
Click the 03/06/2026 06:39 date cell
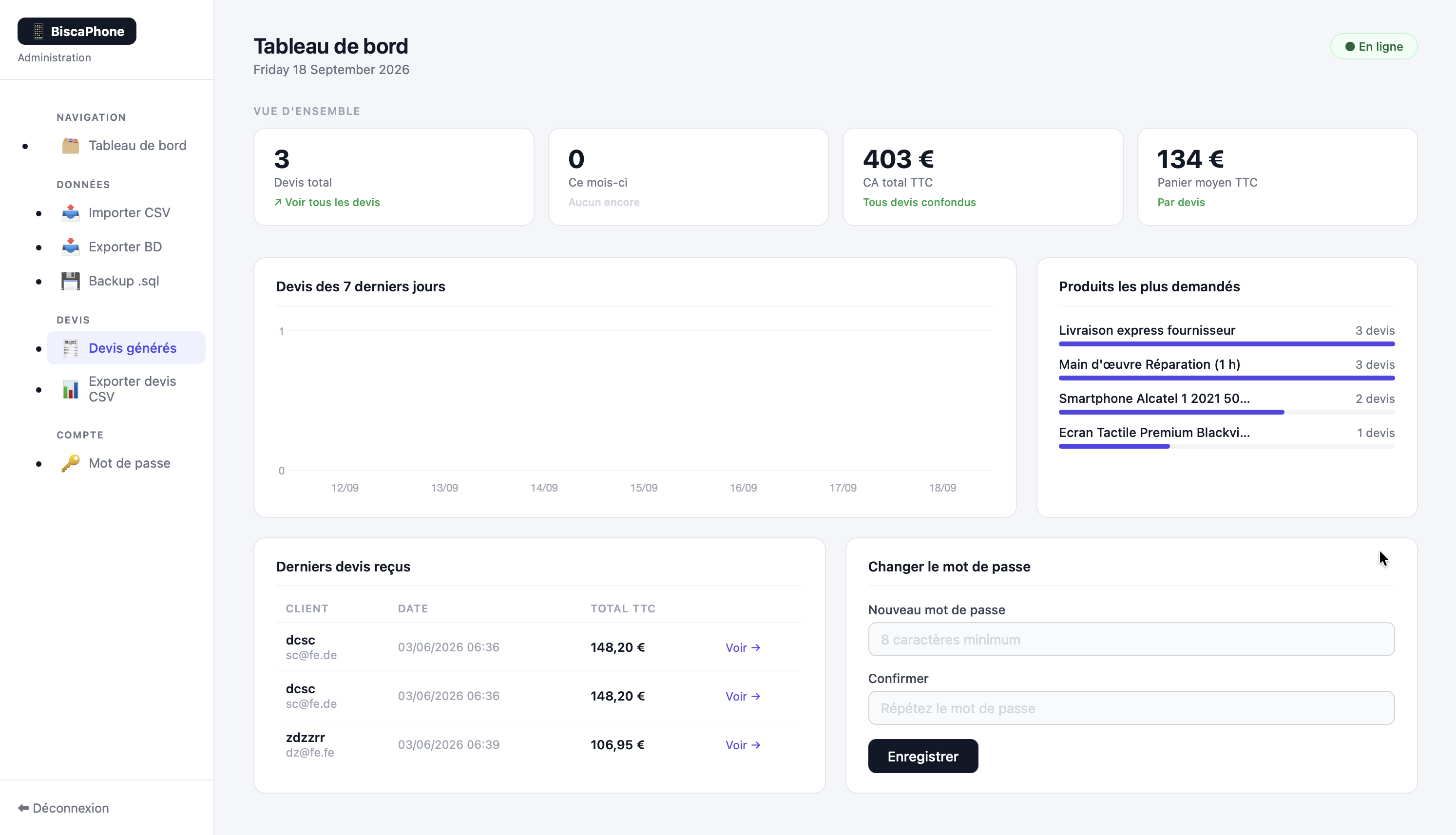click(448, 745)
